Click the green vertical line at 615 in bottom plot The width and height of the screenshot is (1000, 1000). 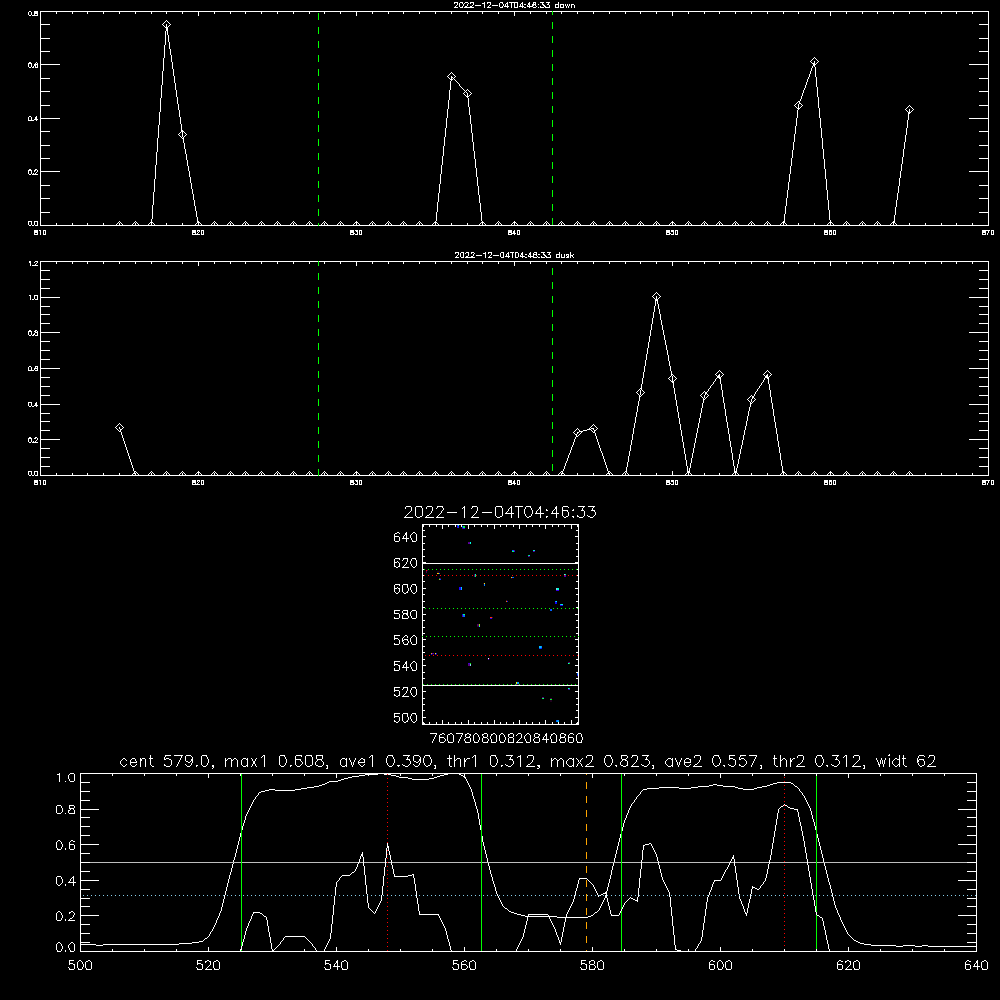(x=816, y=861)
